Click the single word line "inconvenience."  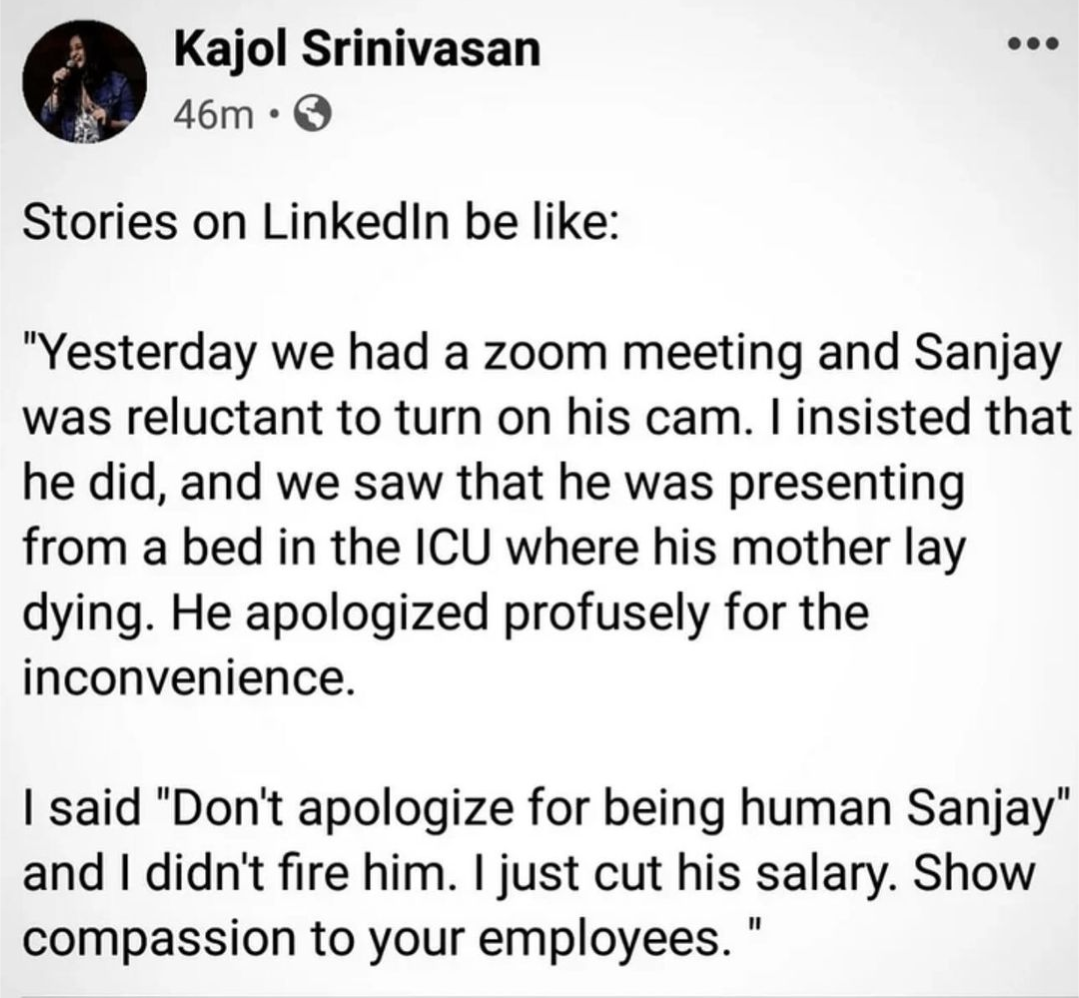pos(187,677)
